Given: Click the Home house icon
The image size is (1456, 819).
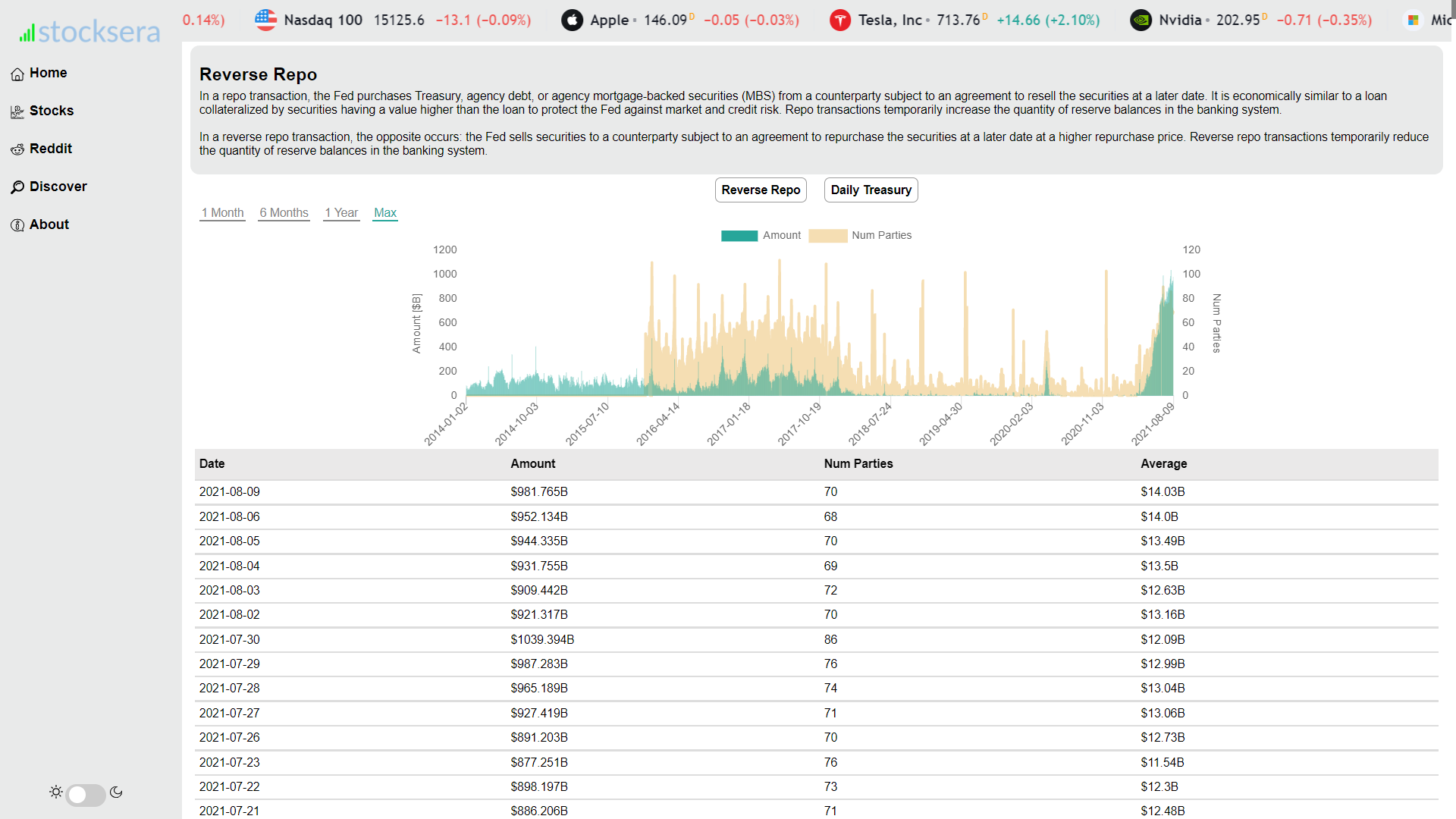Looking at the screenshot, I should [17, 74].
